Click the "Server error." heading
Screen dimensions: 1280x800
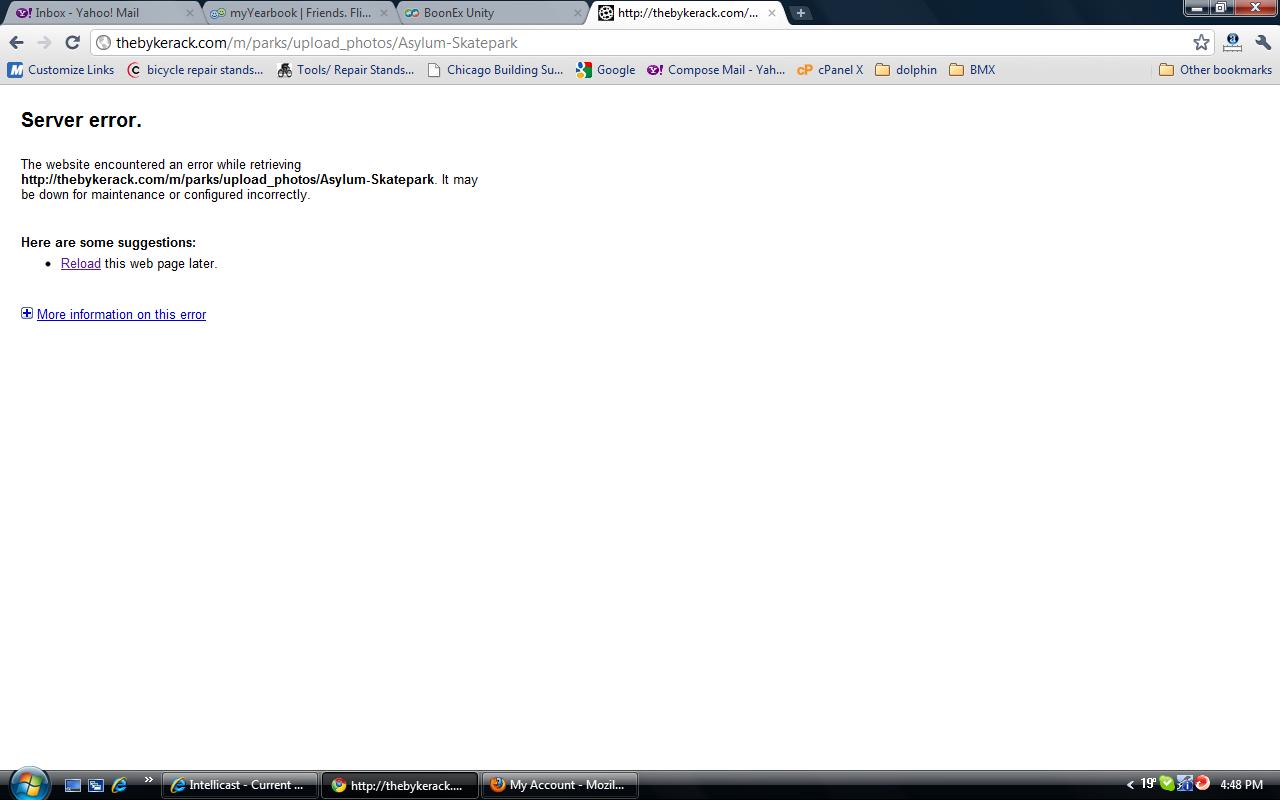(x=81, y=120)
